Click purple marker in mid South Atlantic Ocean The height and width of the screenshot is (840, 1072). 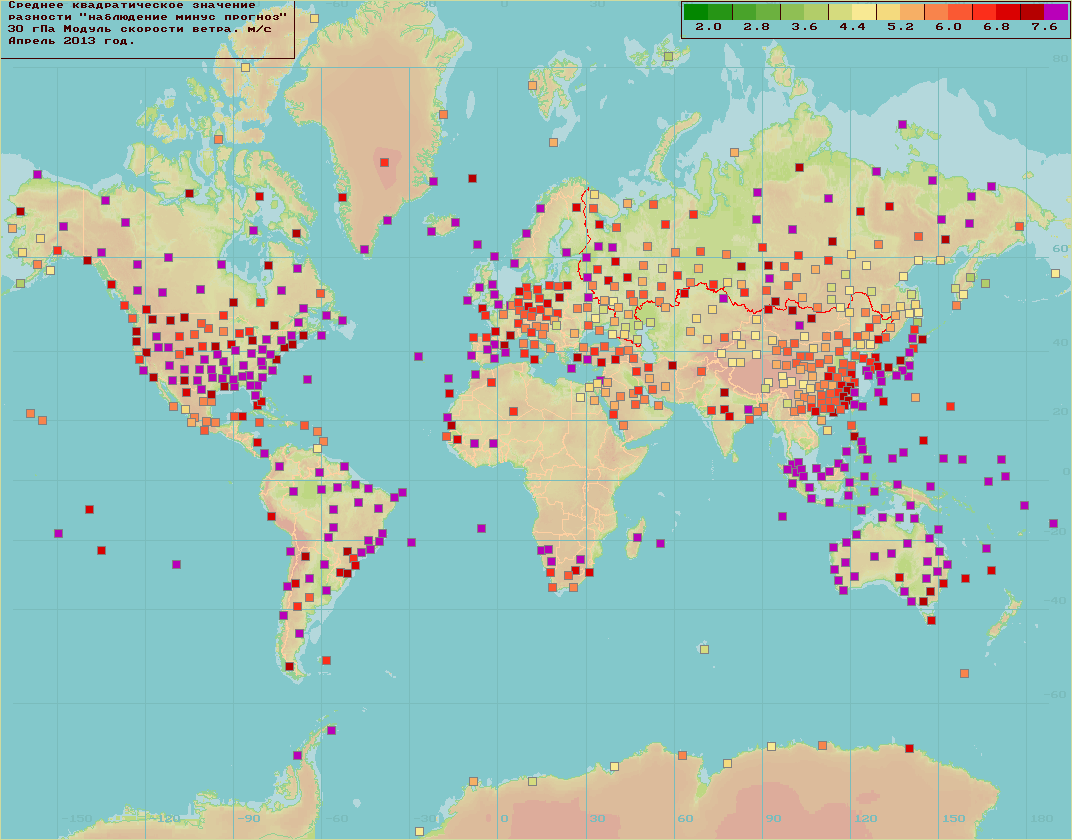point(481,528)
